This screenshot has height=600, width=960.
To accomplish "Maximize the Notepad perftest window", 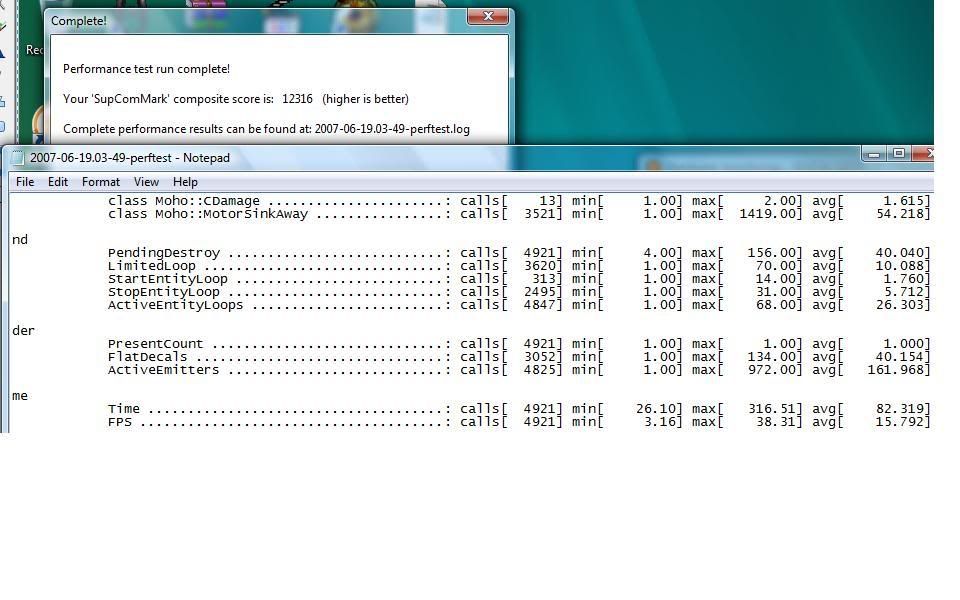I will [x=898, y=154].
